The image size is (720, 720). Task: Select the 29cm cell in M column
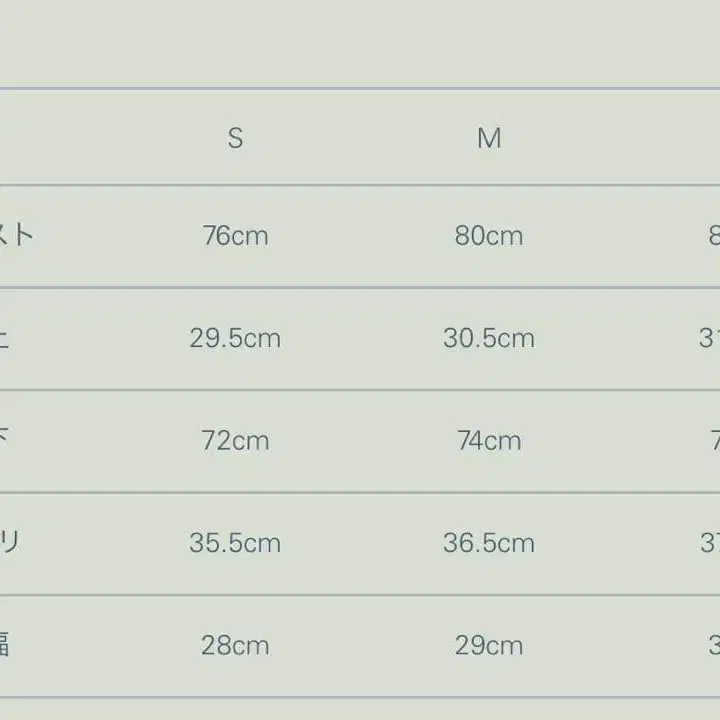click(489, 645)
